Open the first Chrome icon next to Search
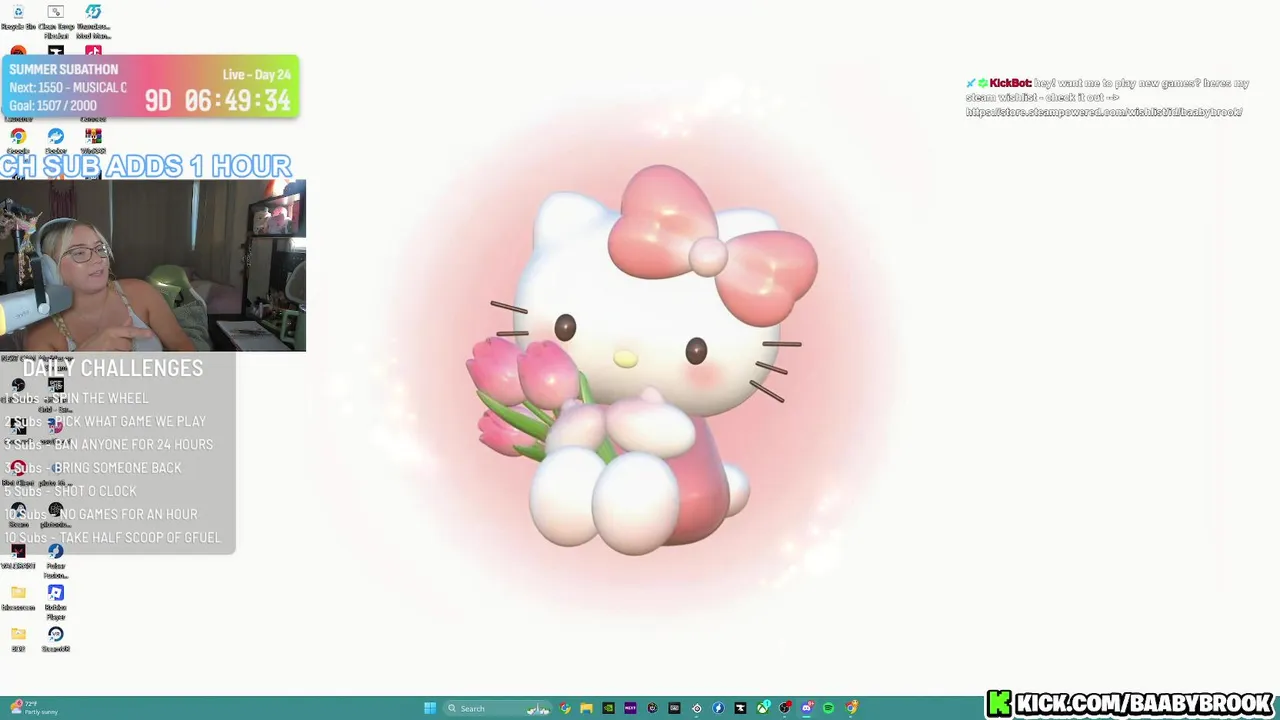Image resolution: width=1280 pixels, height=720 pixels. point(565,708)
